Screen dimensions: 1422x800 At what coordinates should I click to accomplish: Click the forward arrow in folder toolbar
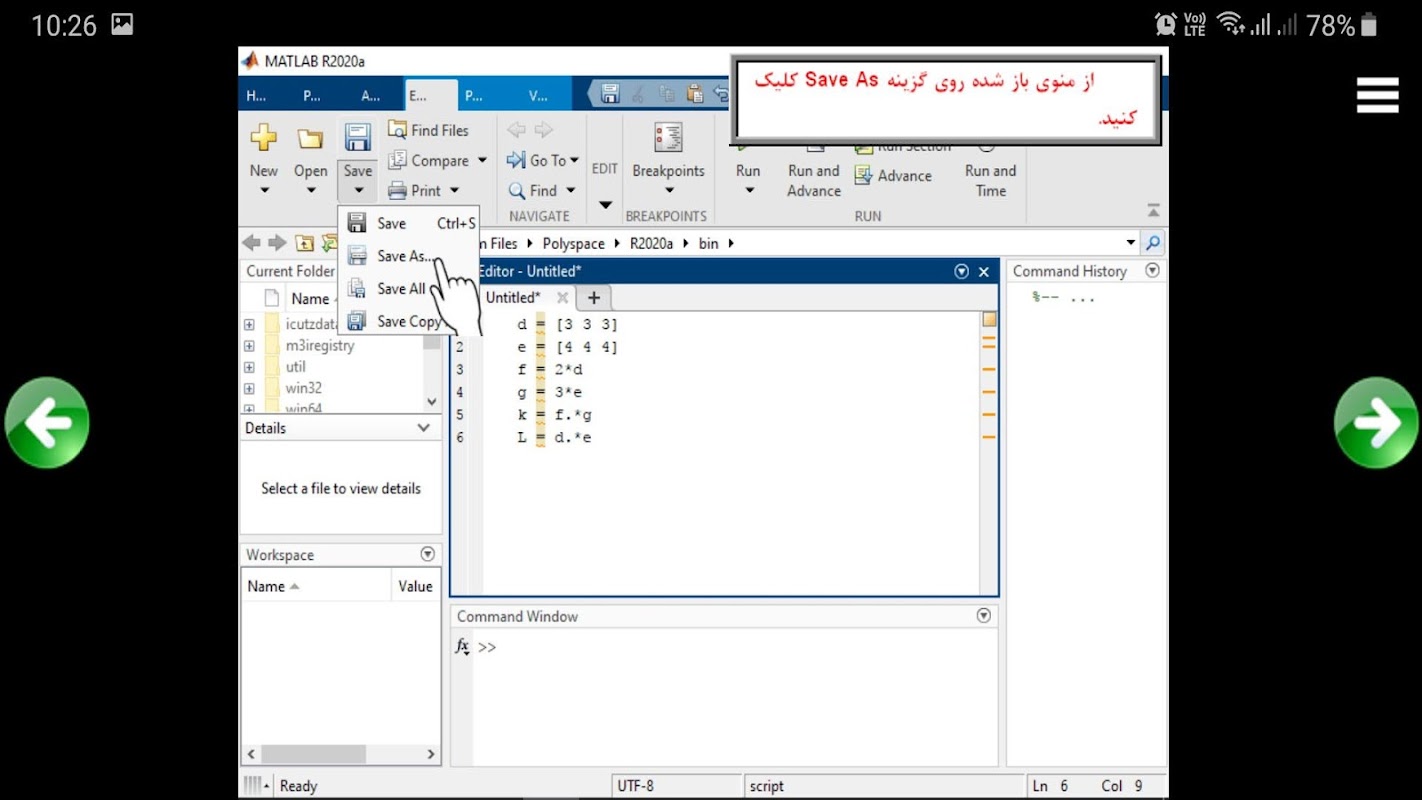click(277, 243)
